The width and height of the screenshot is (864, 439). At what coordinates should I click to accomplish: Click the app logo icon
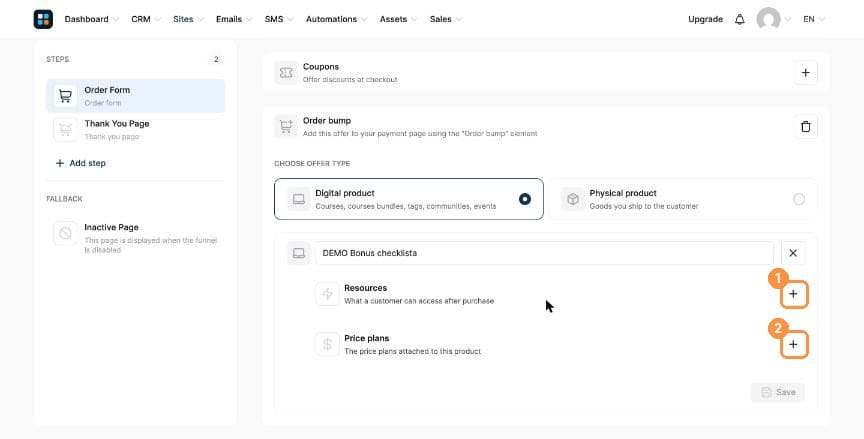43,19
